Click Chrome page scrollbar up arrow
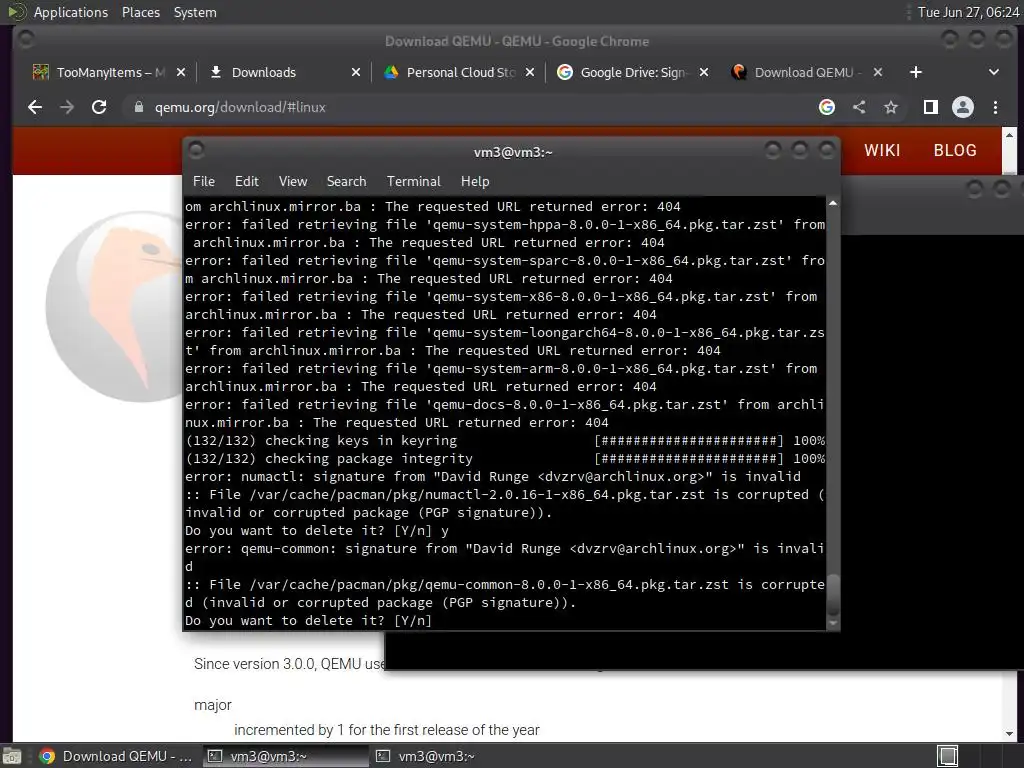This screenshot has height=768, width=1024. (x=1009, y=135)
